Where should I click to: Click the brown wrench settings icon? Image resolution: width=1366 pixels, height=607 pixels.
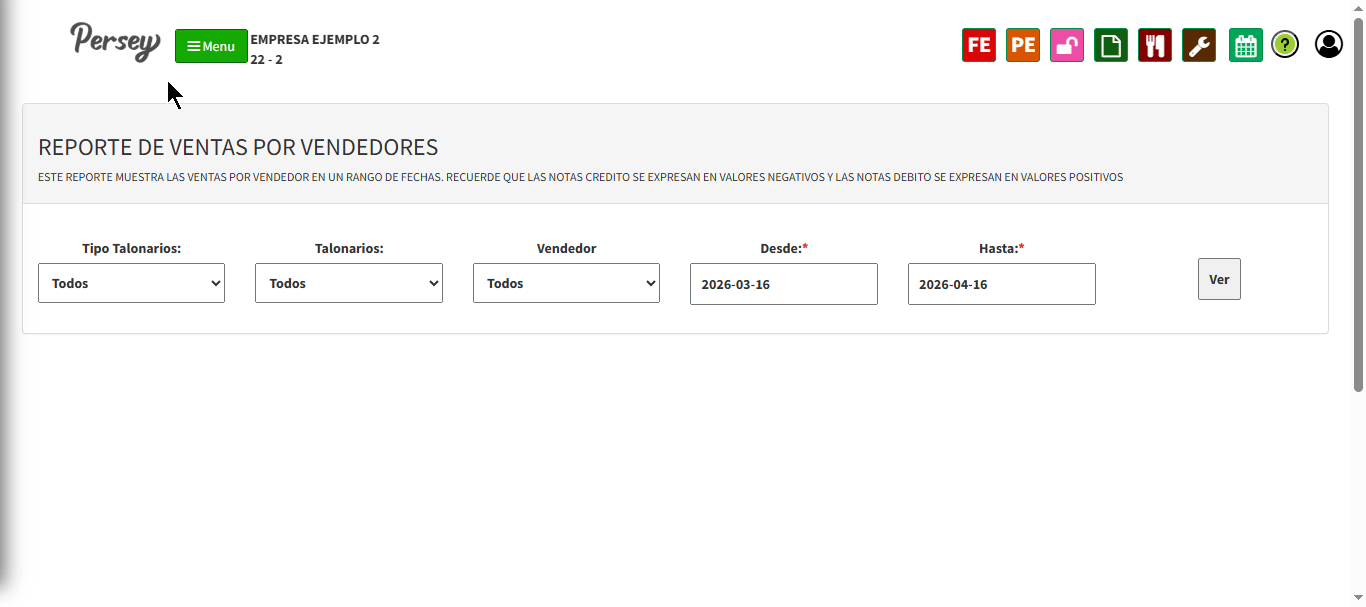[x=1199, y=45]
